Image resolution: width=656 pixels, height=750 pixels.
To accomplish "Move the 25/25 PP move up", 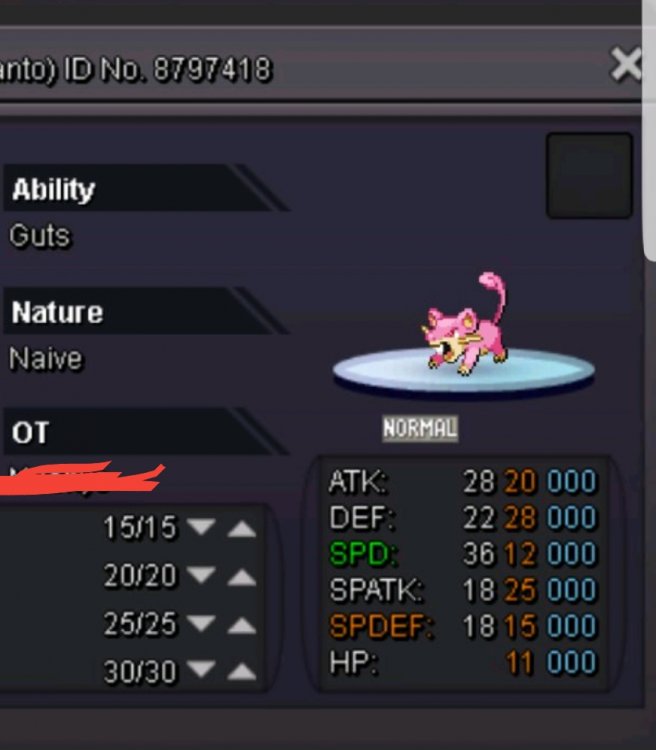I will coord(242,625).
